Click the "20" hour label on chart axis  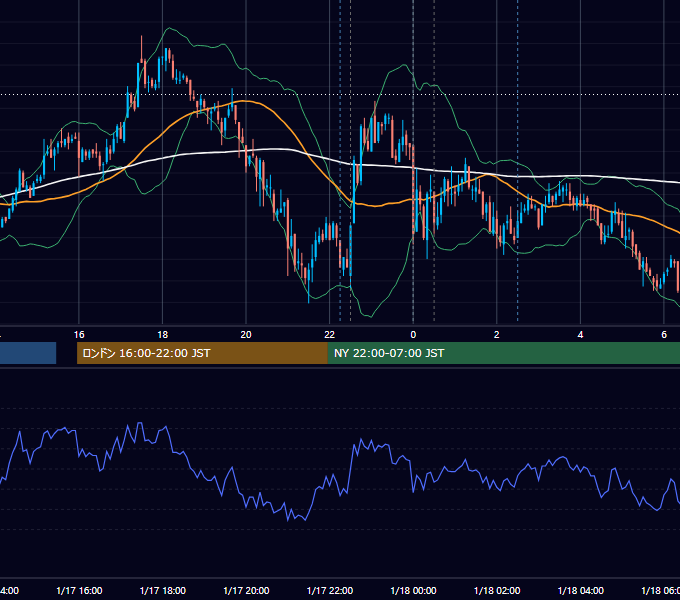(x=246, y=335)
